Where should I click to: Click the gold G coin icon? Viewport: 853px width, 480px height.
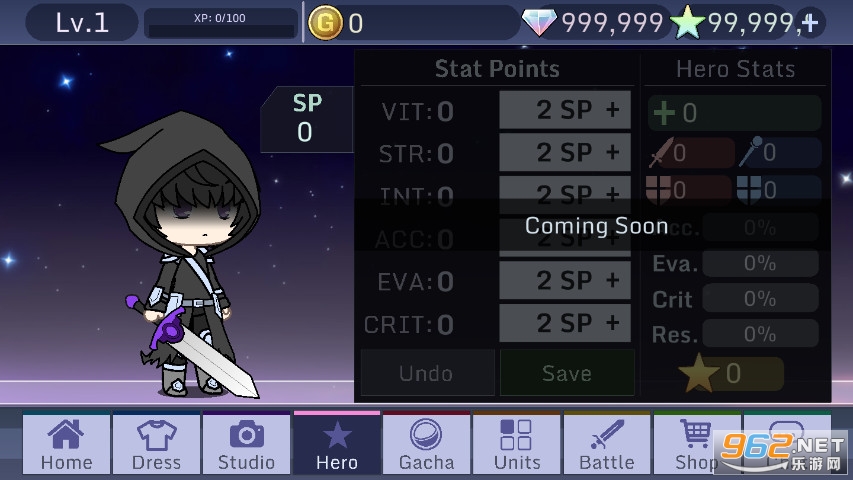coord(325,23)
